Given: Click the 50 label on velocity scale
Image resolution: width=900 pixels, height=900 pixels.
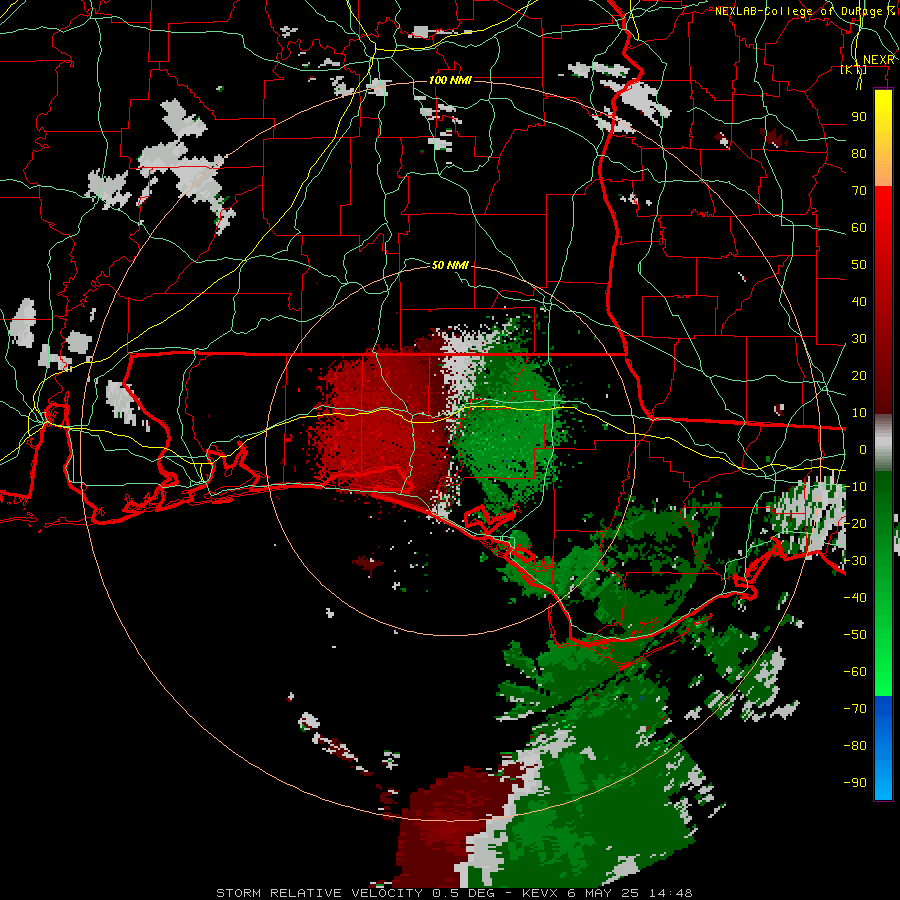Looking at the screenshot, I should click(x=859, y=265).
